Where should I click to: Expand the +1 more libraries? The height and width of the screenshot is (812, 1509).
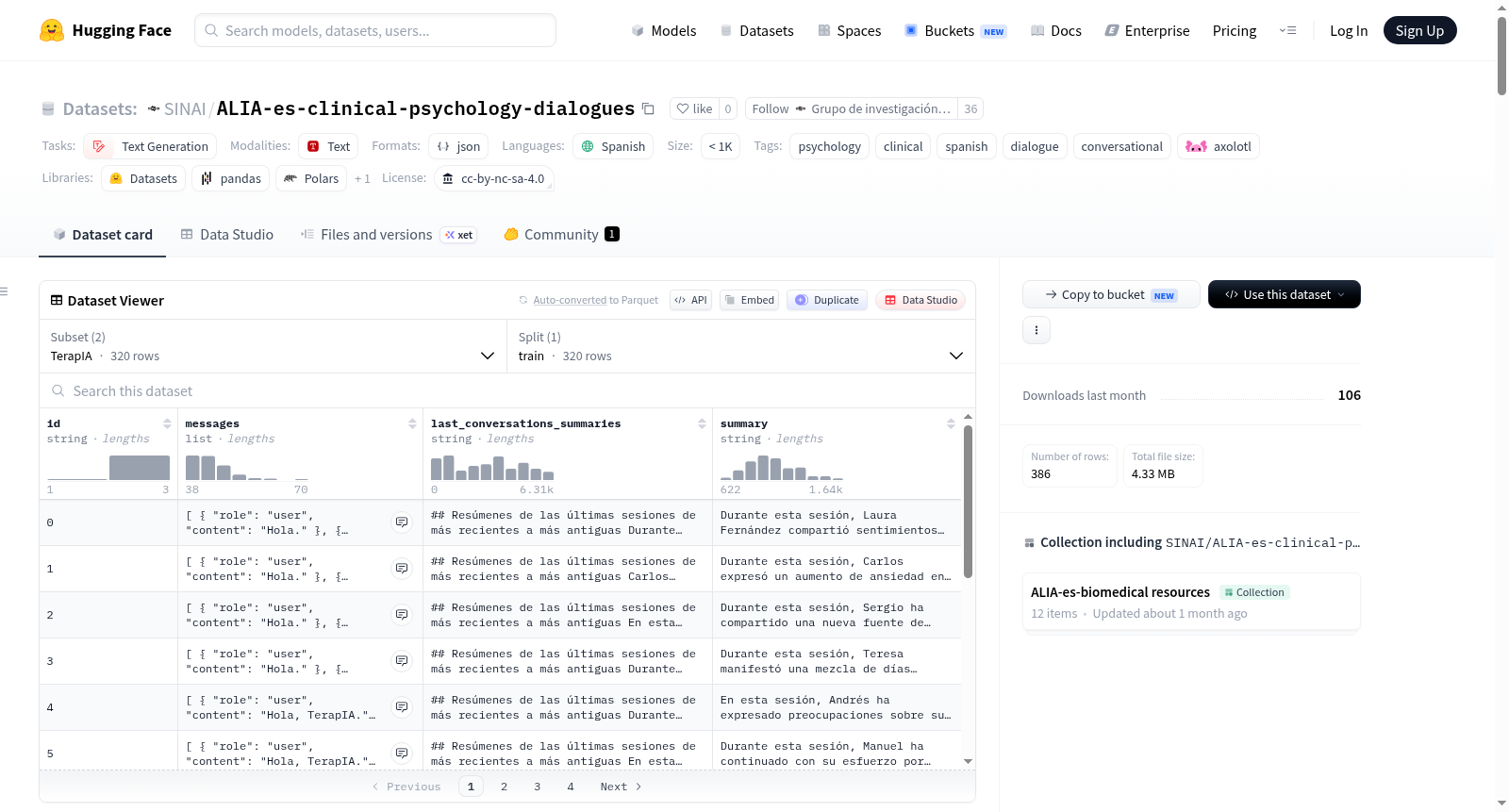point(362,178)
